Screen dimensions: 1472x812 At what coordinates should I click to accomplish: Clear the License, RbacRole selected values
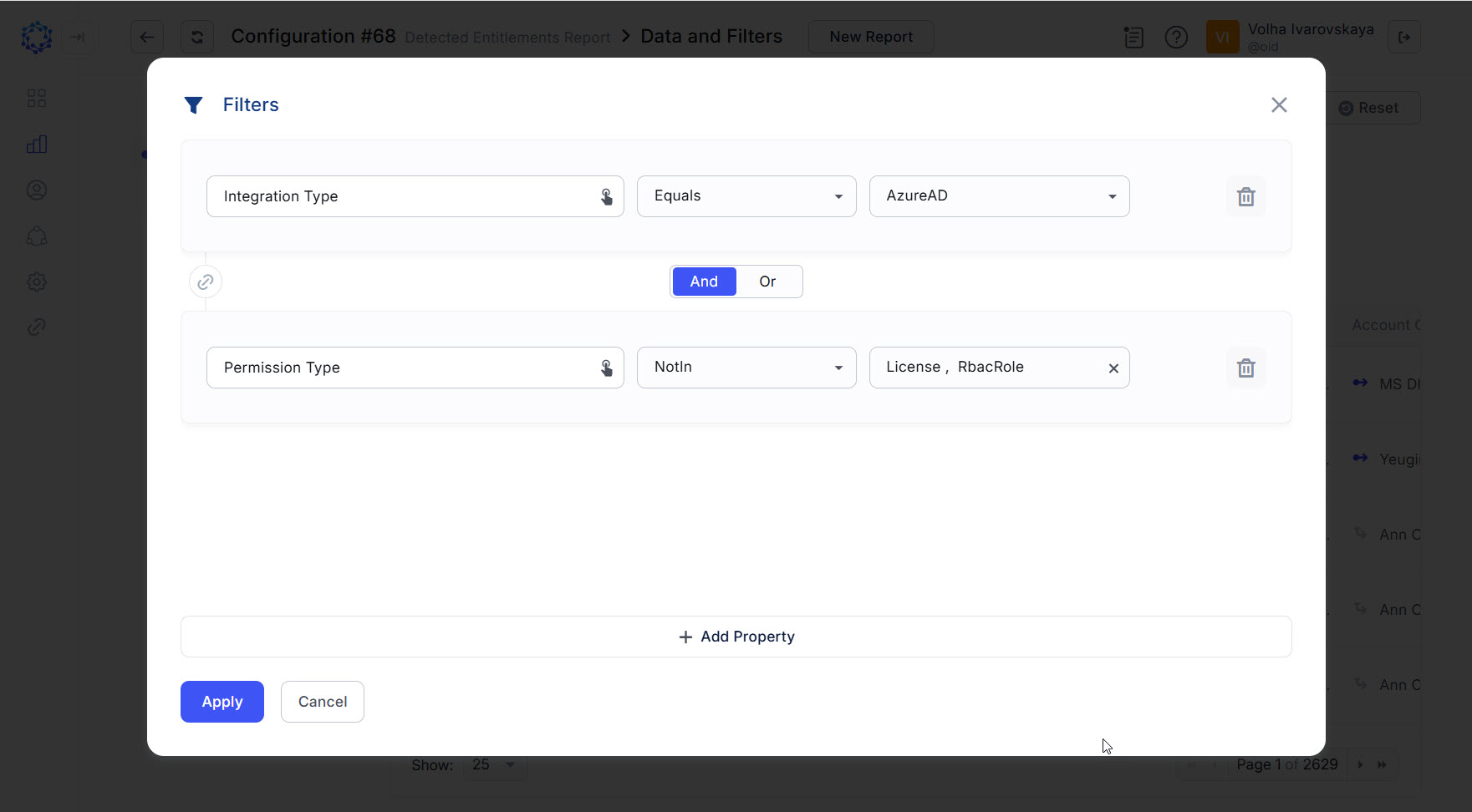click(1113, 368)
